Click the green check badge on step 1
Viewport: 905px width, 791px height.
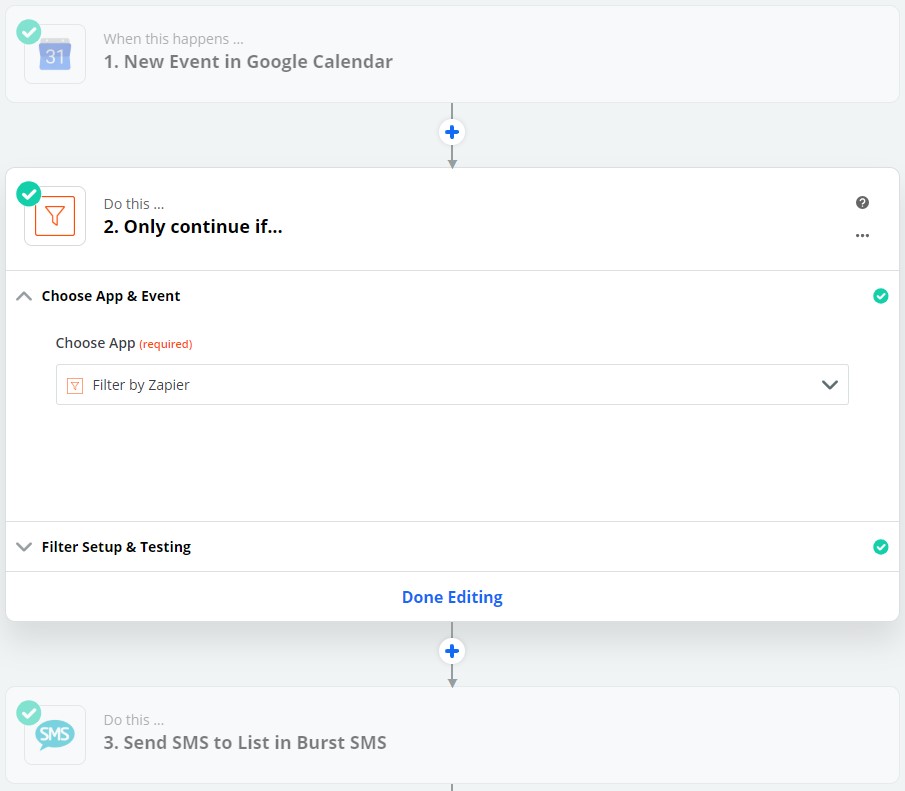(x=29, y=32)
